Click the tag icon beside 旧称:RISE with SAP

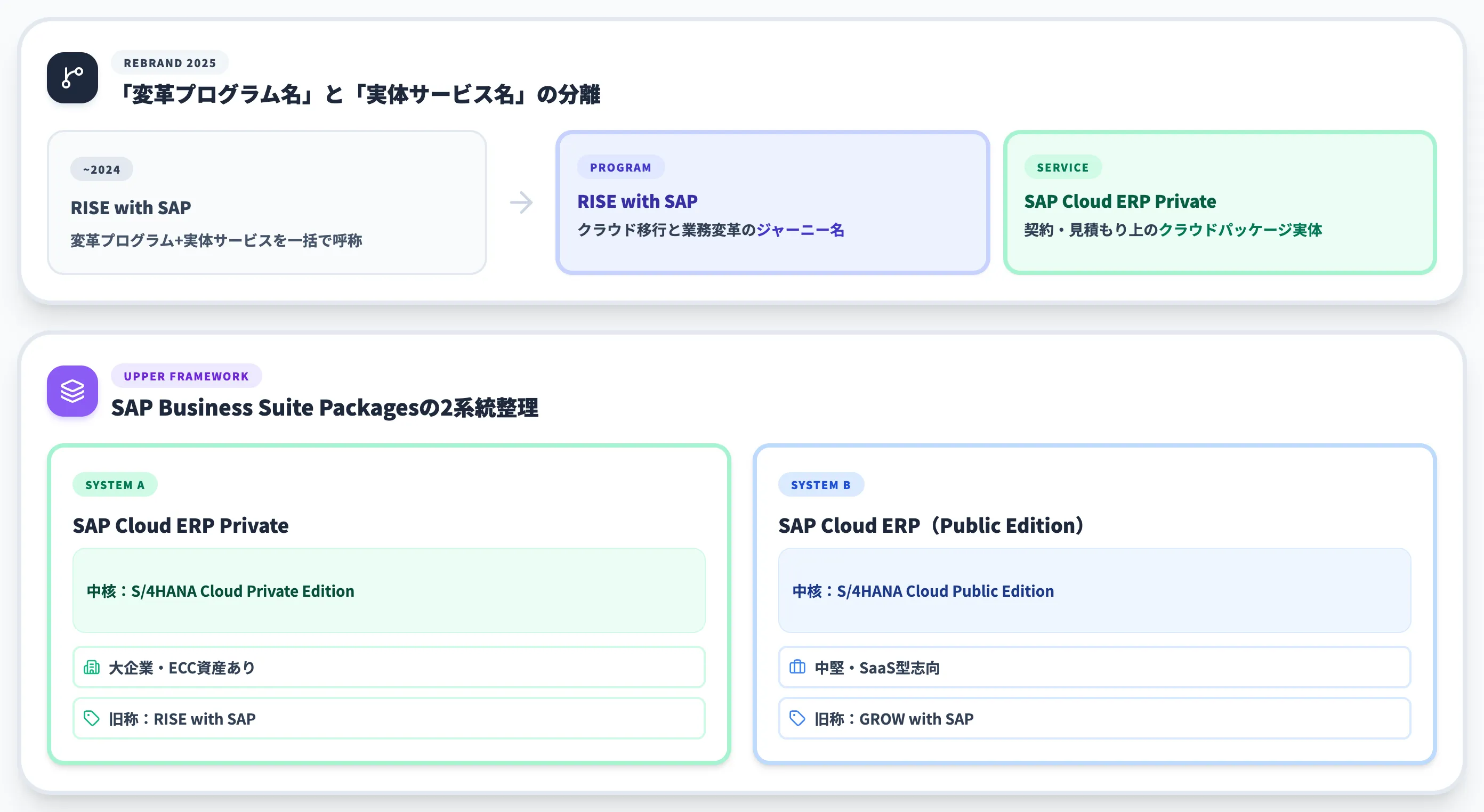pos(92,718)
